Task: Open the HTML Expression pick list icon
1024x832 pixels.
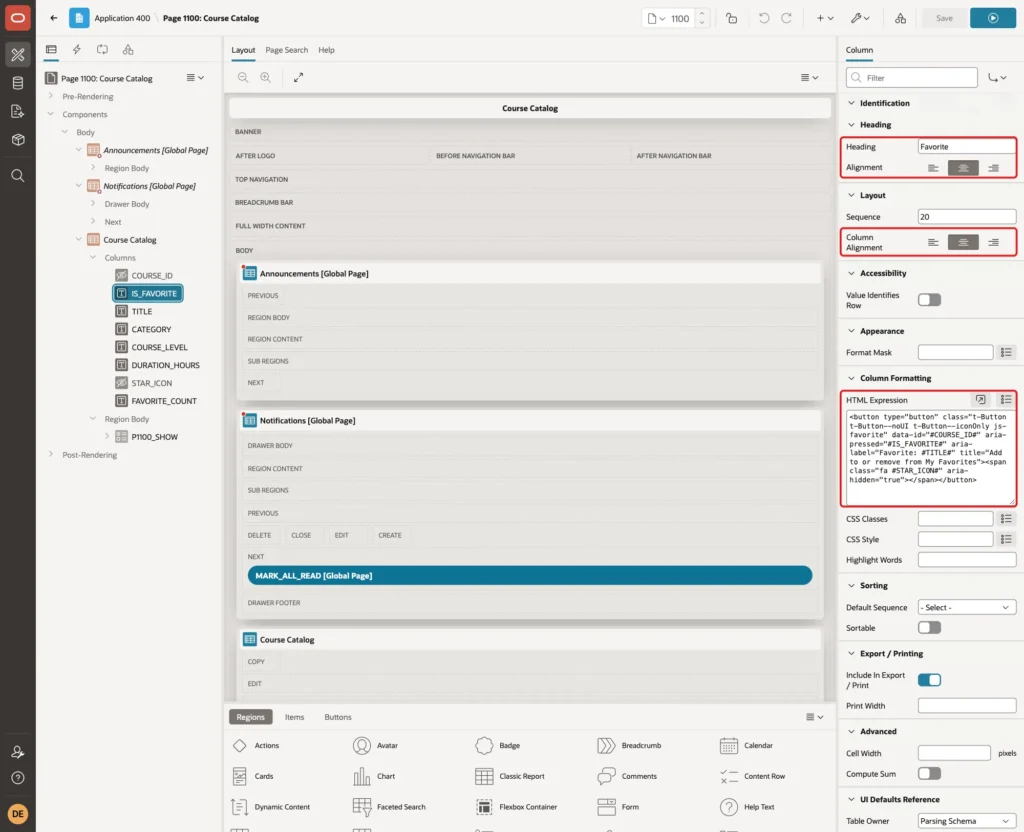Action: pos(1006,400)
